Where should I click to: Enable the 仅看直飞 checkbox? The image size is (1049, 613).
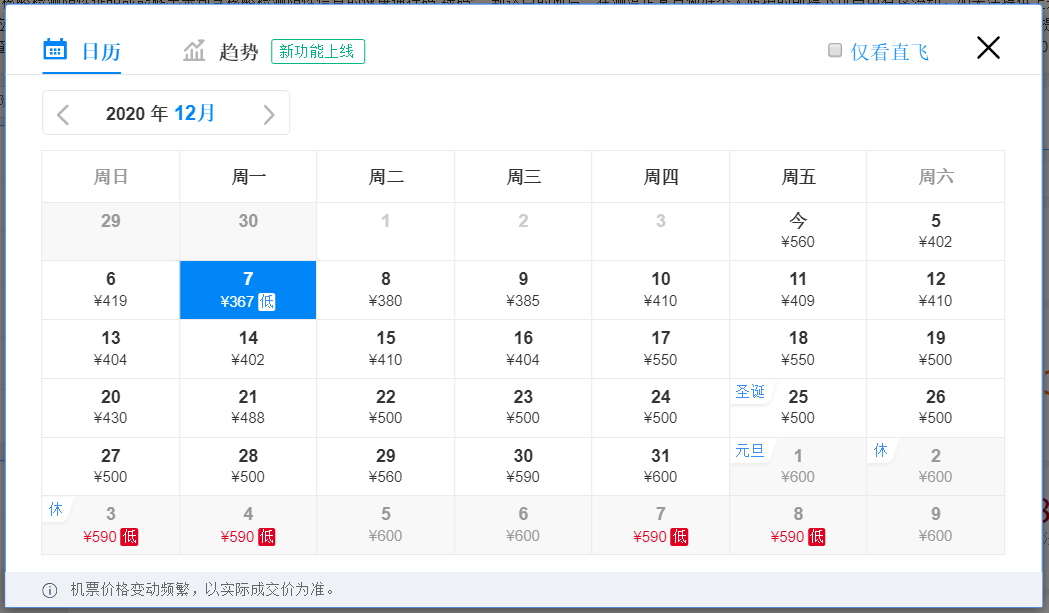(835, 51)
